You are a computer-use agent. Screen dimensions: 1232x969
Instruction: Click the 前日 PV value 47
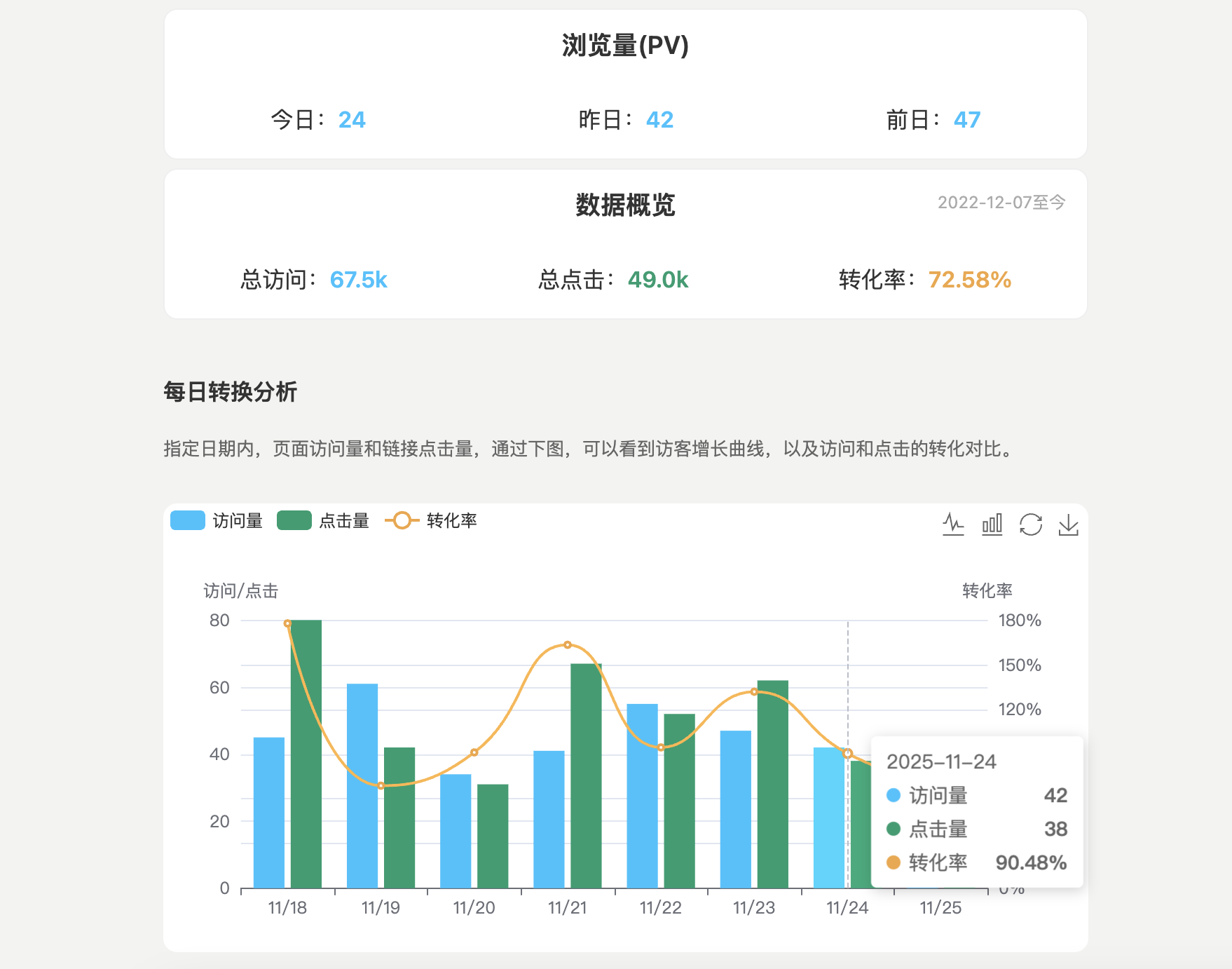(x=966, y=120)
